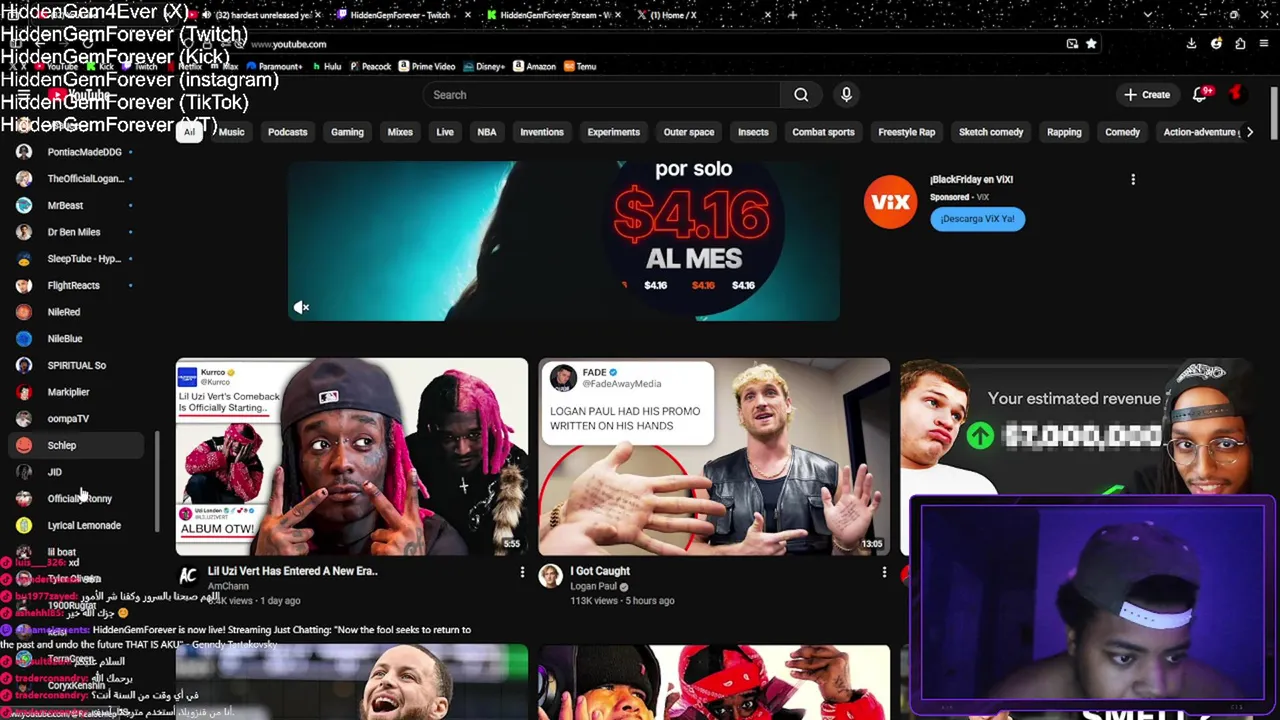1280x720 pixels.
Task: Open the account avatar menu
Action: click(x=1237, y=94)
